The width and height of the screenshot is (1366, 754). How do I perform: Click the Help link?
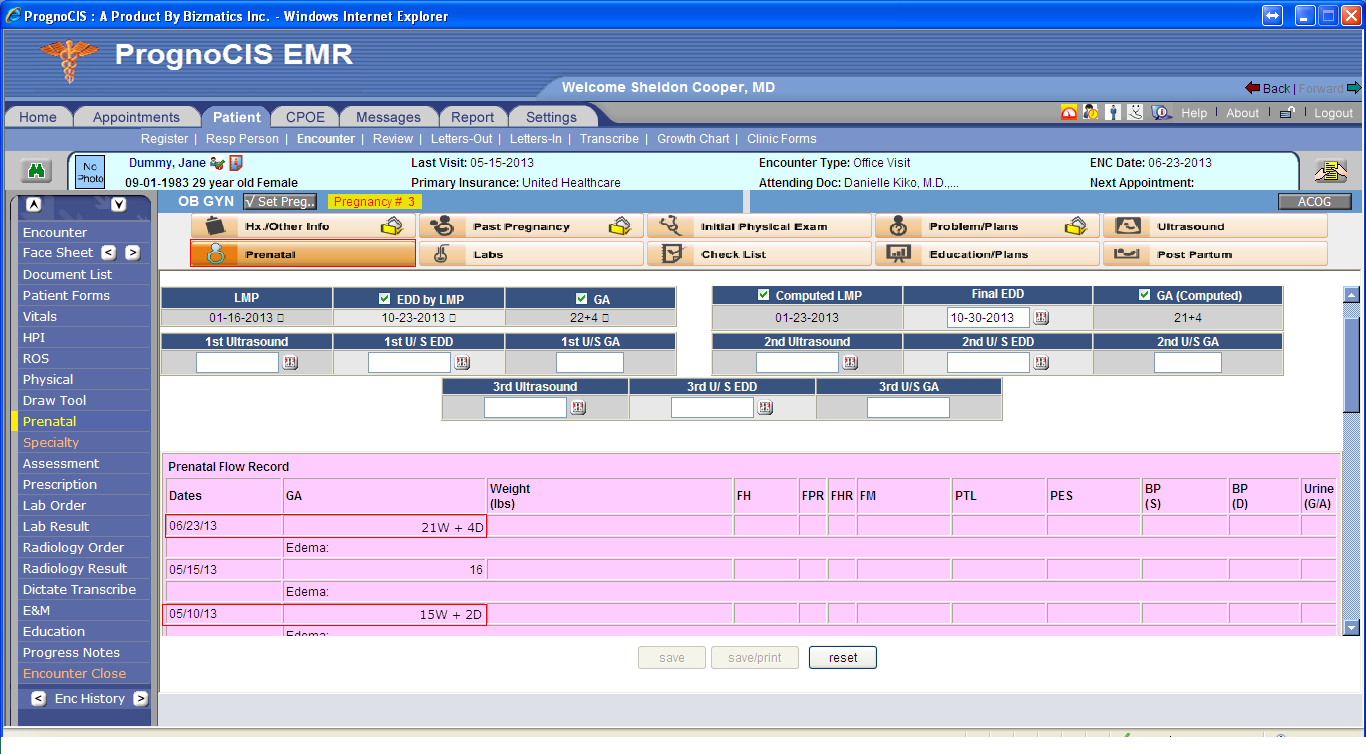[x=1194, y=113]
